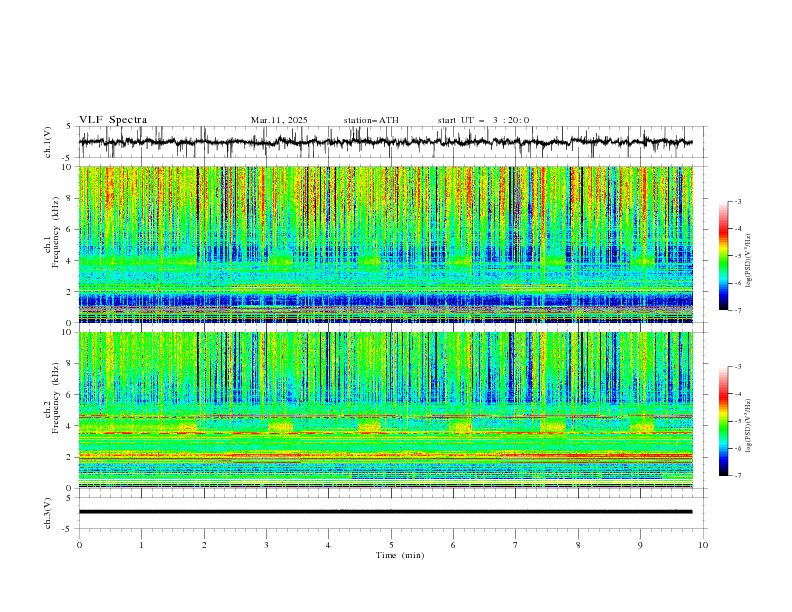Click the "5" tick on the time axis

coord(391,545)
